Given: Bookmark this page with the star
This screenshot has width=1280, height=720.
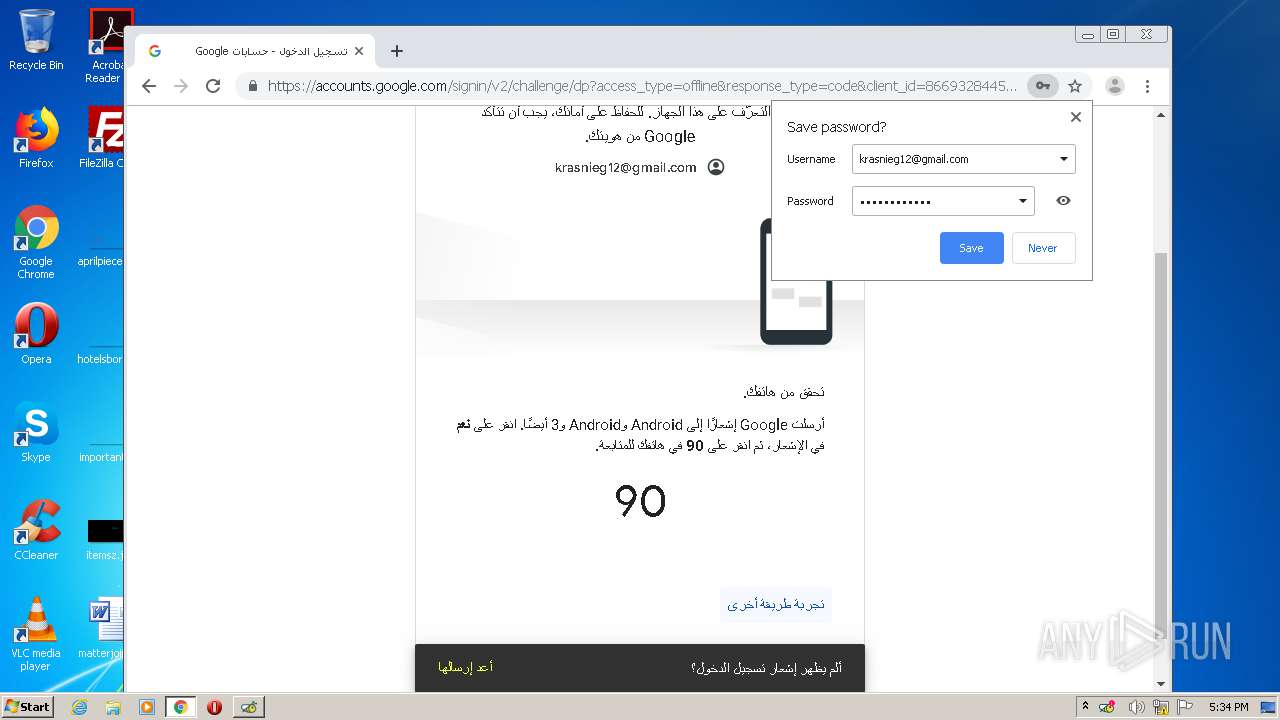Looking at the screenshot, I should click(1075, 86).
